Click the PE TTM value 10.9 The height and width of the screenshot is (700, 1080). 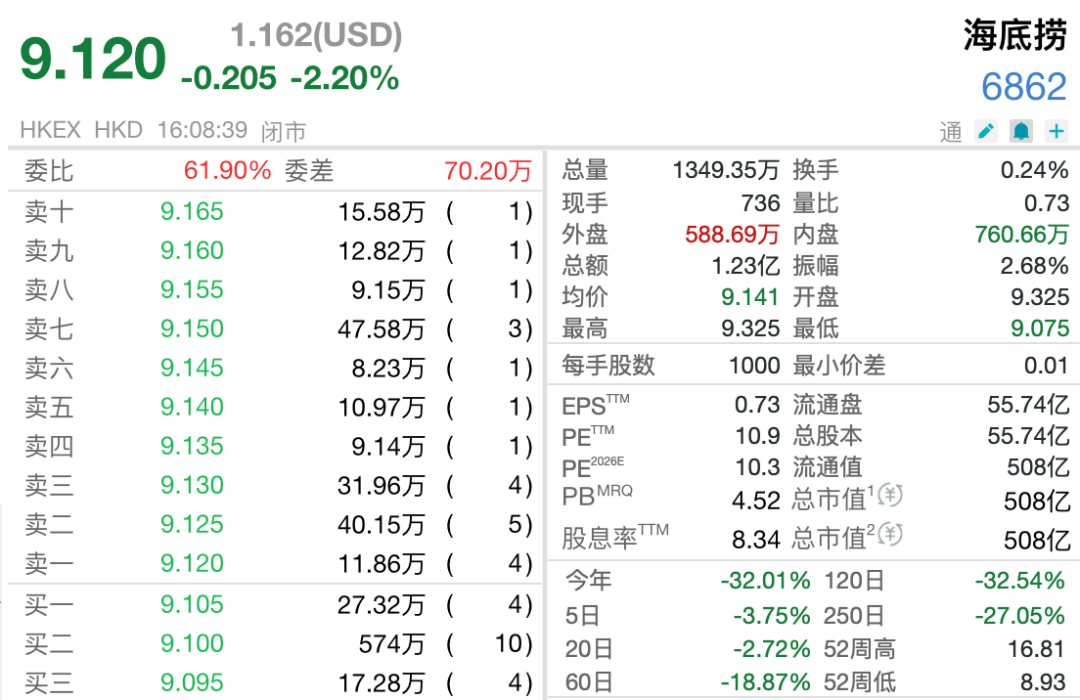758,435
